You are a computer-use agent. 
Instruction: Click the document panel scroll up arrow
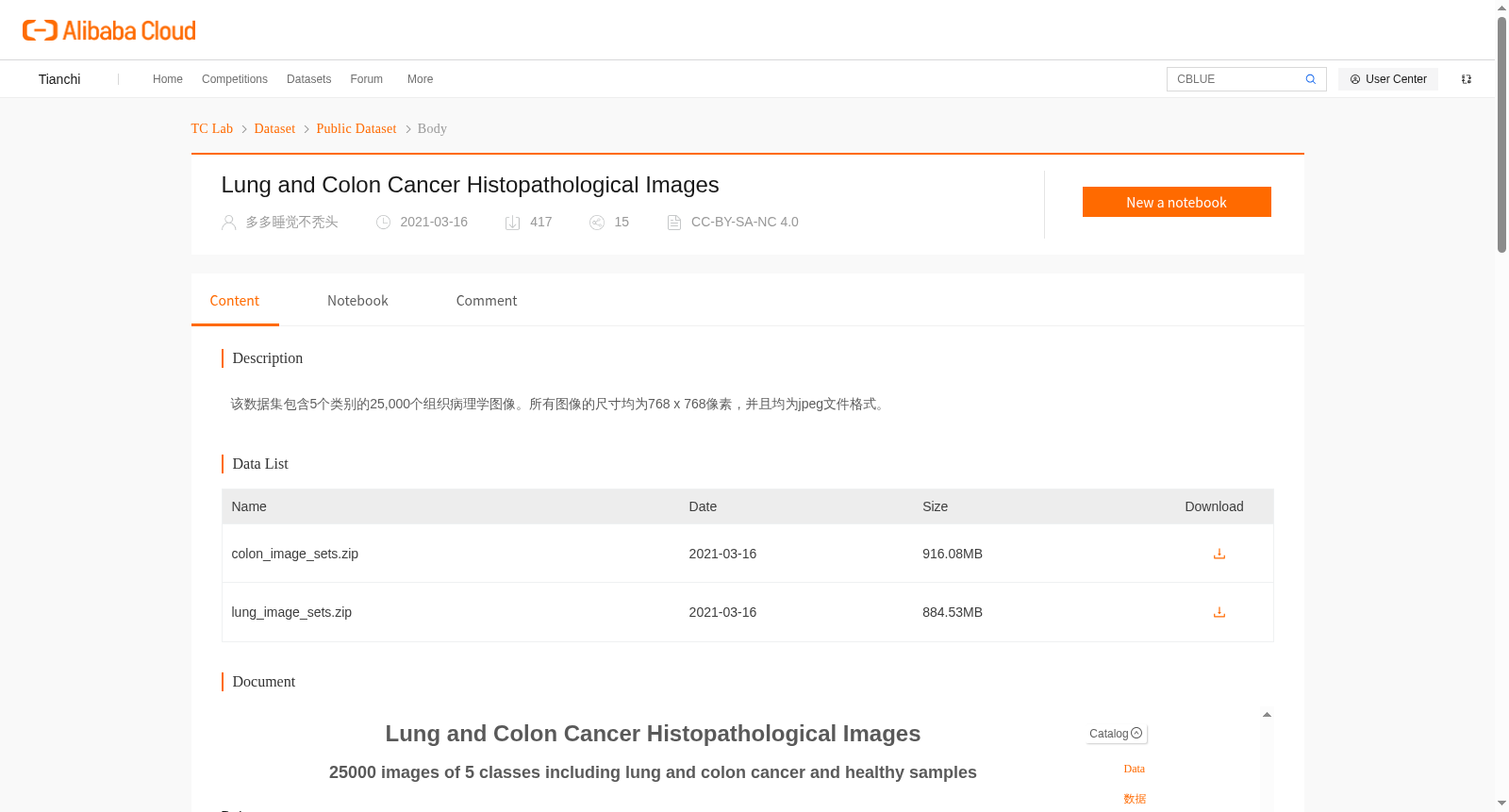pyautogui.click(x=1267, y=715)
